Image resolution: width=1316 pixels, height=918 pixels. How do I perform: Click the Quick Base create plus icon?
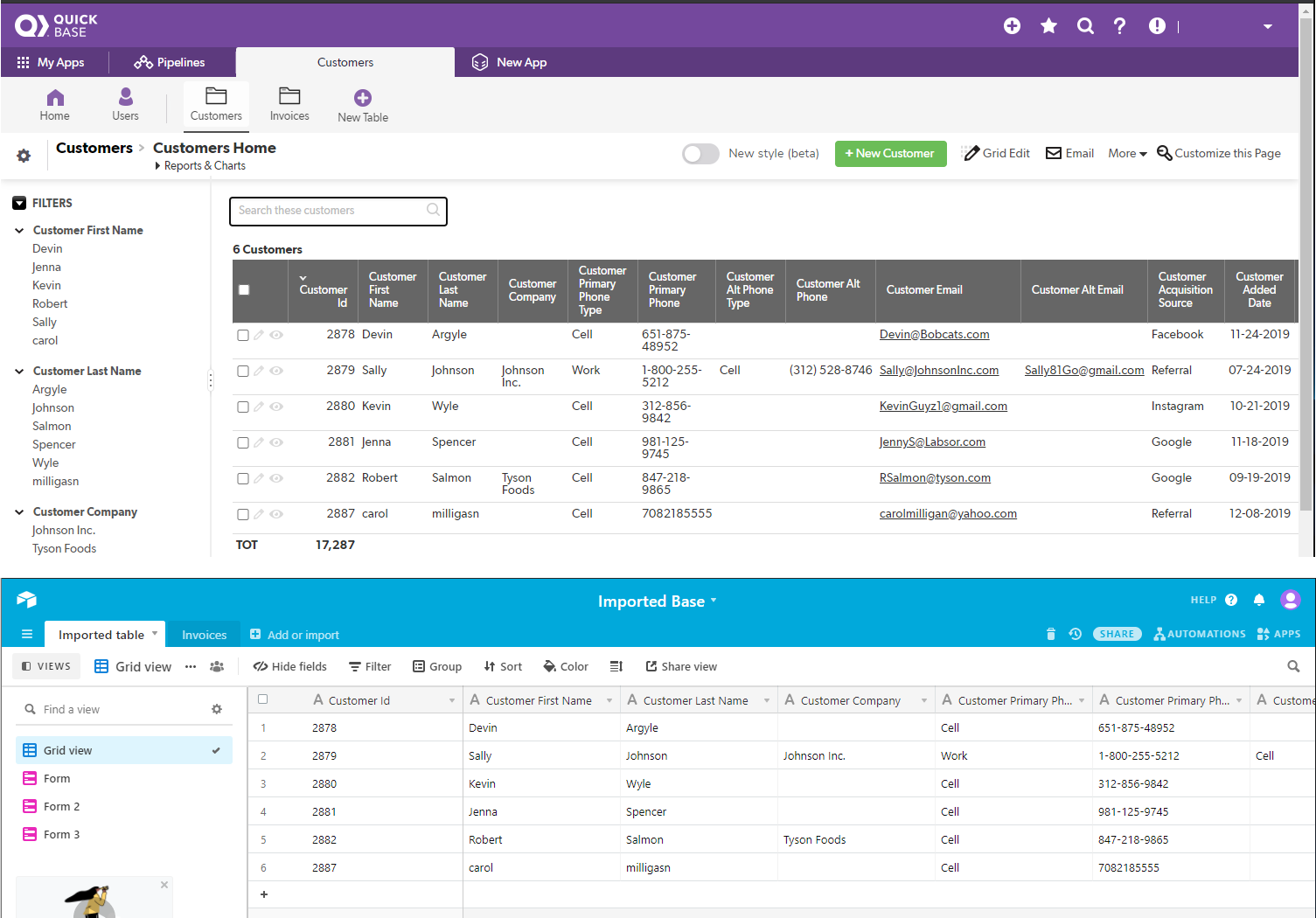[x=1012, y=26]
